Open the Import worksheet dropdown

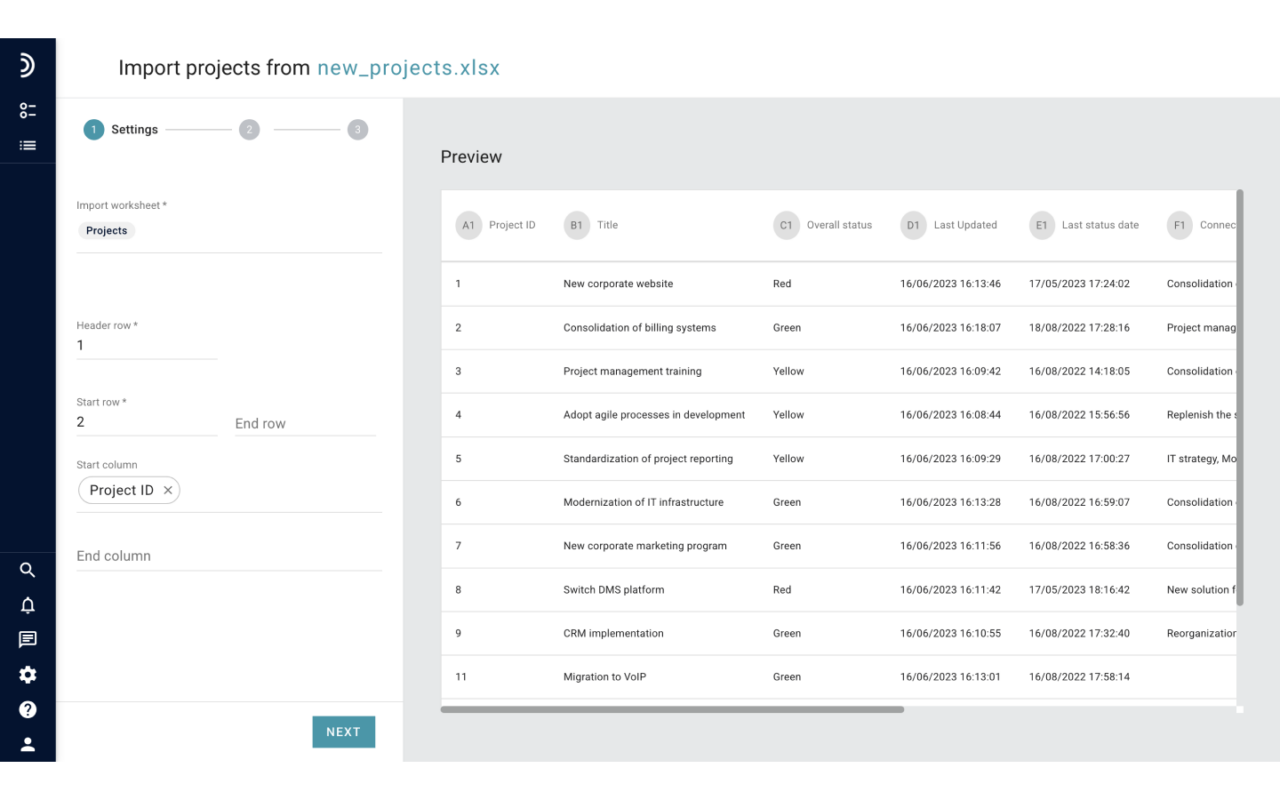pos(229,231)
